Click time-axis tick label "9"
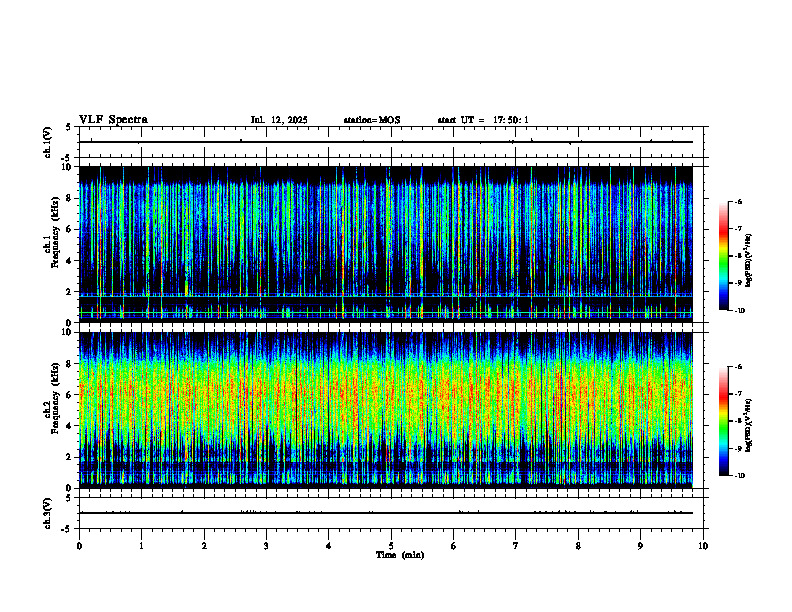The image size is (792, 612). click(x=640, y=546)
